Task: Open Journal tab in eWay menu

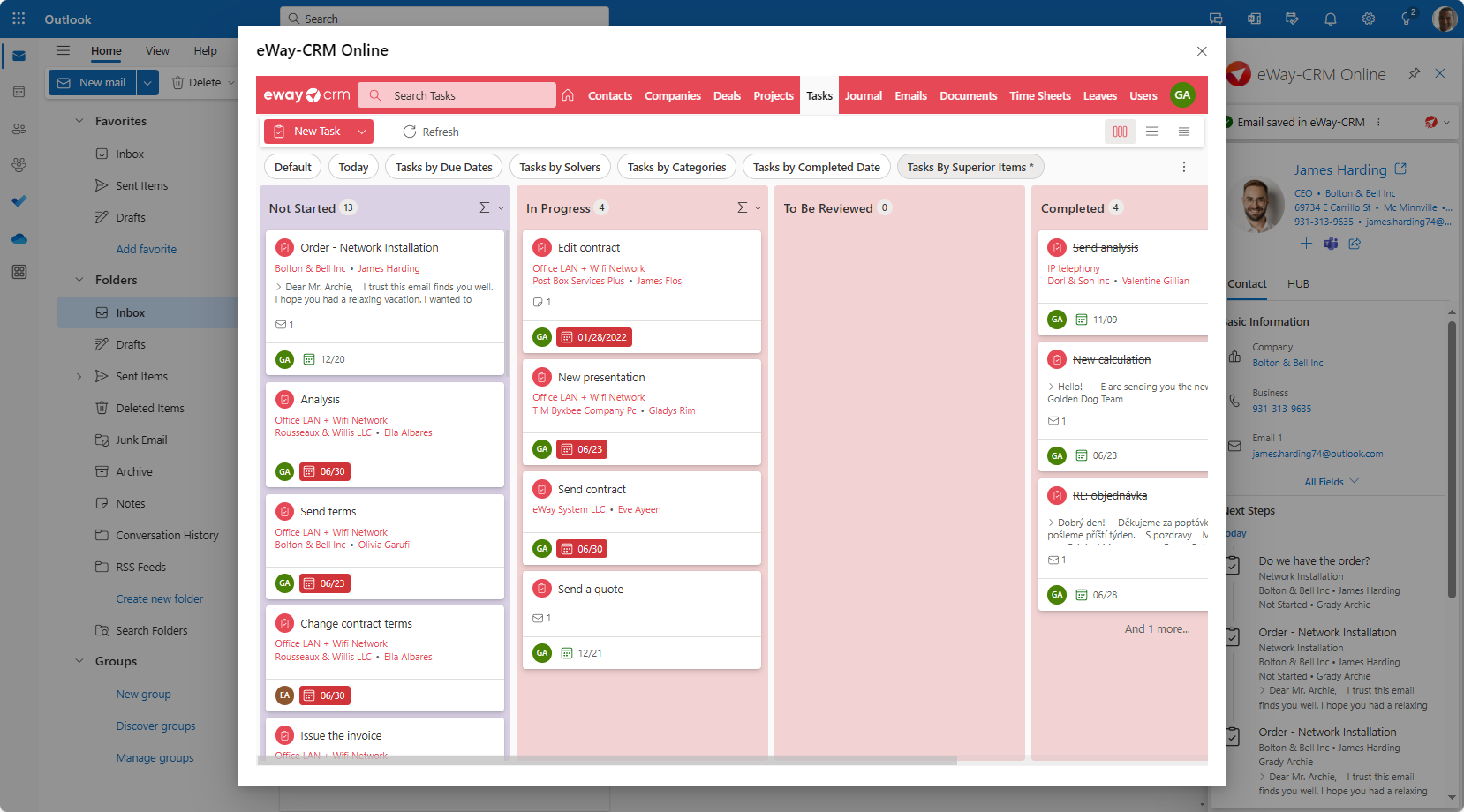Action: click(864, 95)
